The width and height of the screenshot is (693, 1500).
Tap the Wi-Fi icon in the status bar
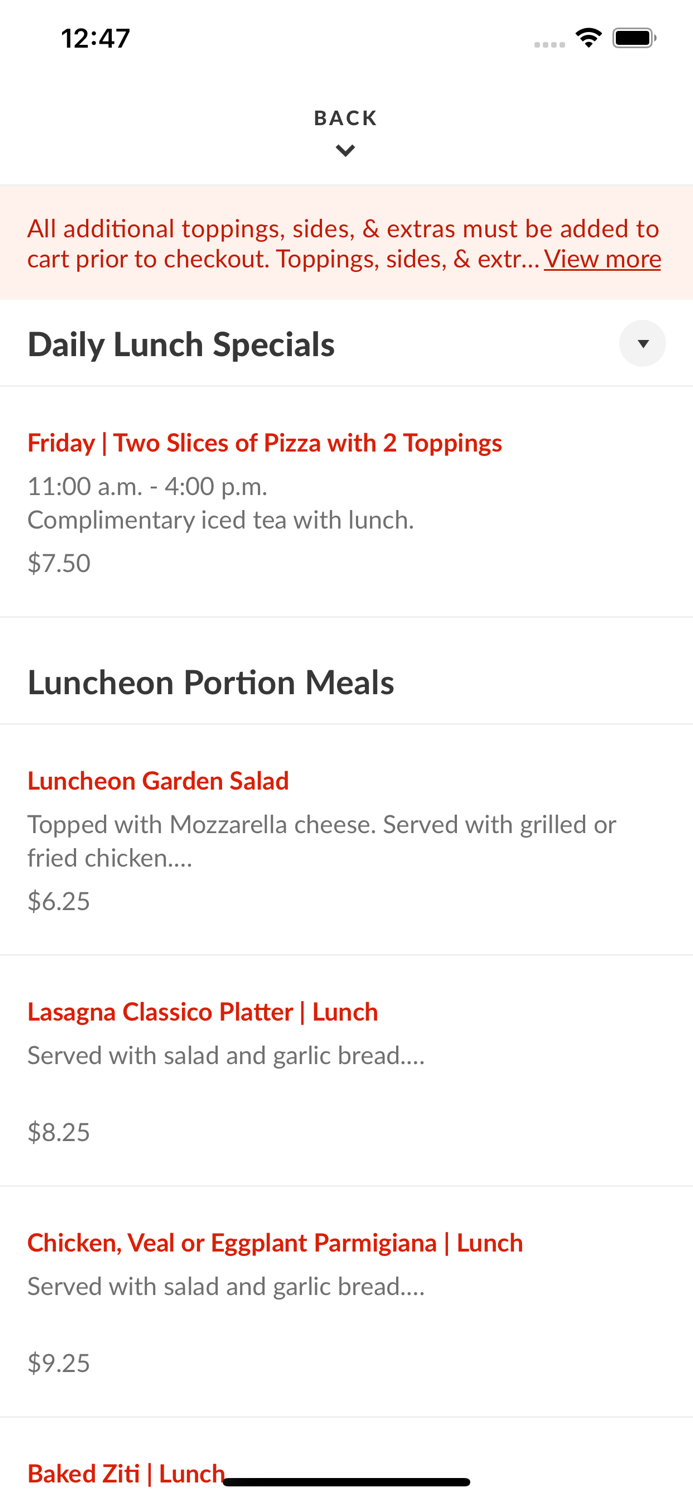[x=588, y=36]
